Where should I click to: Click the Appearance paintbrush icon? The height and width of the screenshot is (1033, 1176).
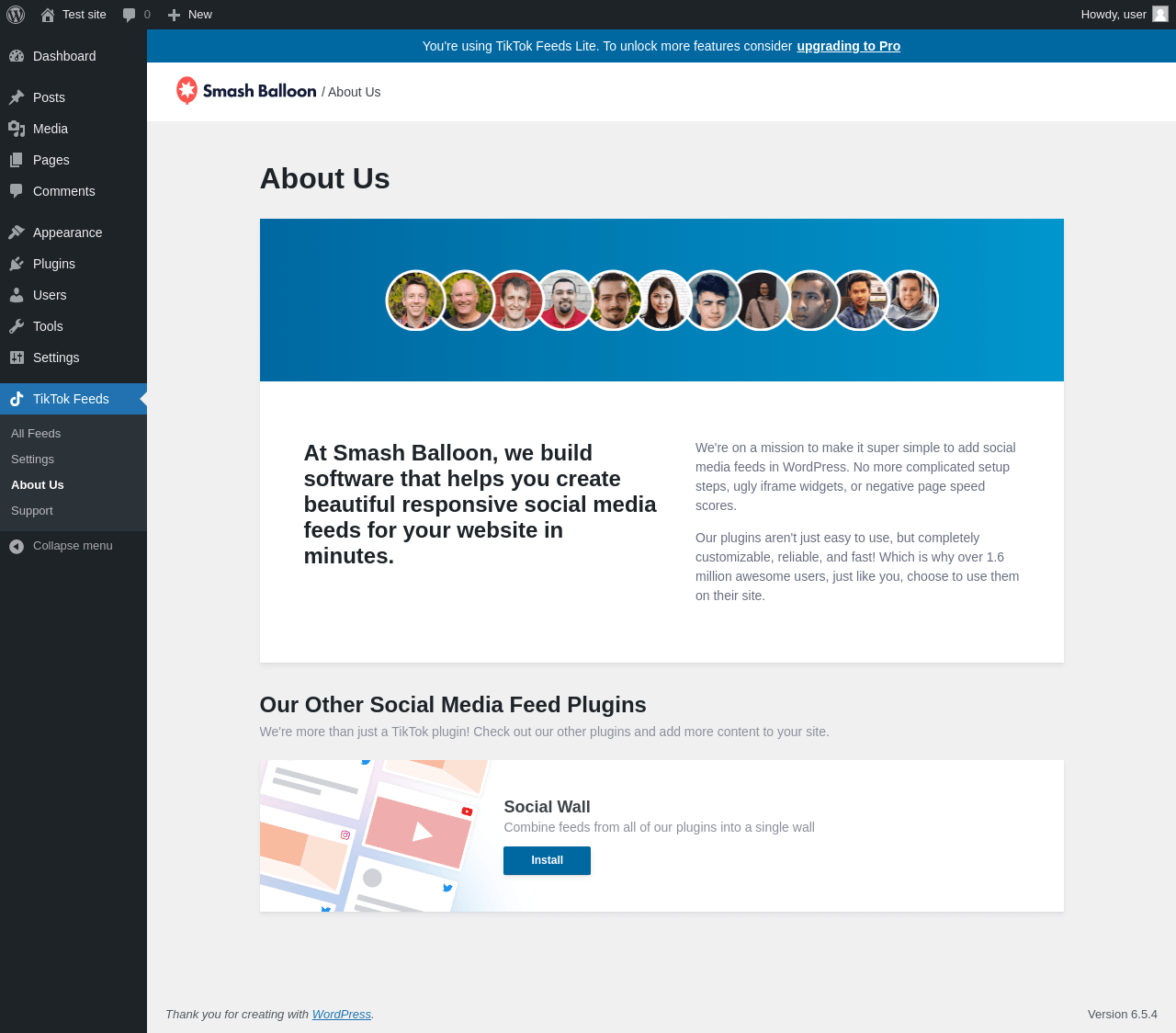pyautogui.click(x=17, y=233)
